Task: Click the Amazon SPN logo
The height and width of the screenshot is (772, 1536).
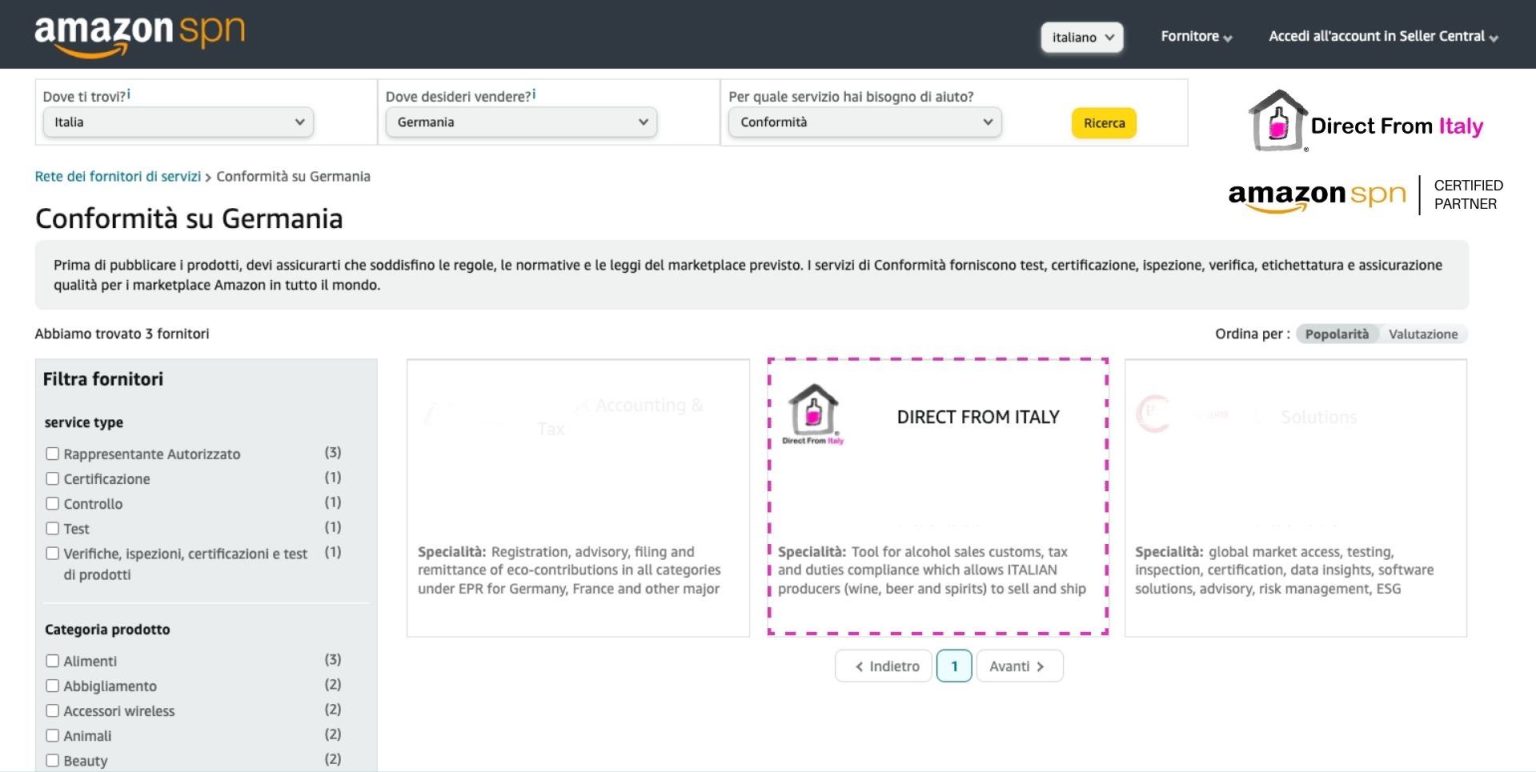Action: tap(139, 35)
